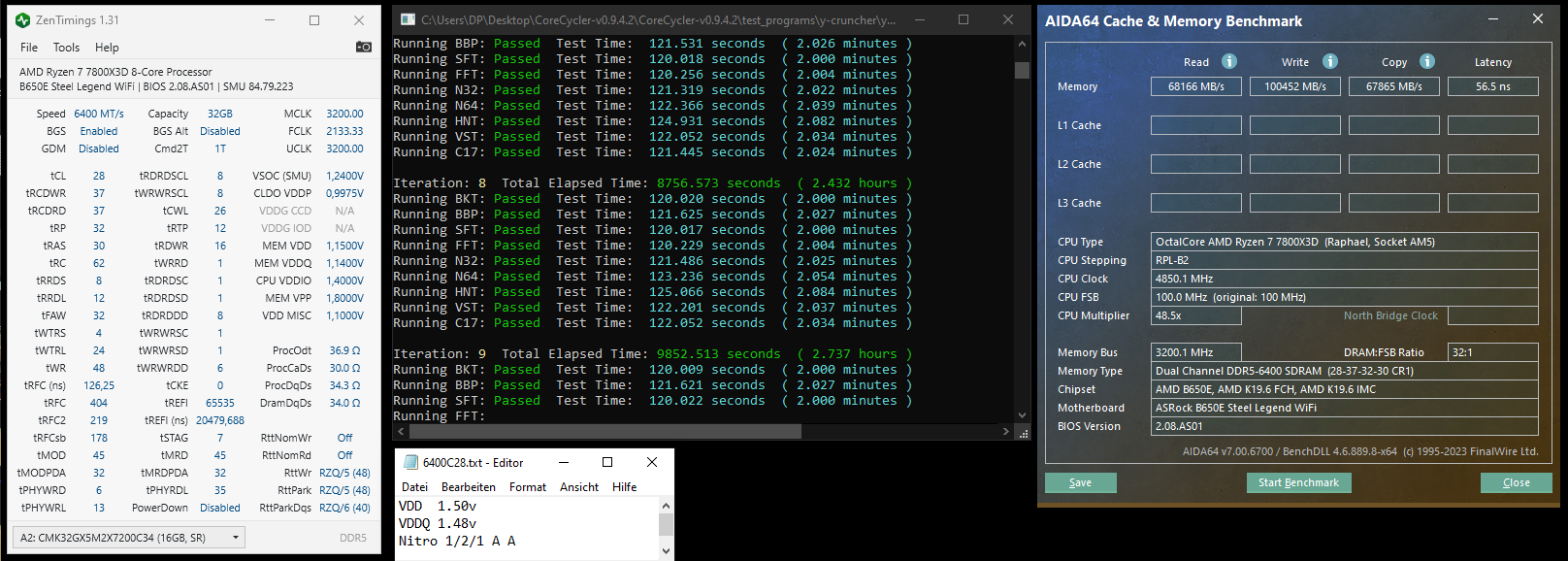1568x561 pixels.
Task: Open the File menu in ZenTimings
Action: [29, 48]
